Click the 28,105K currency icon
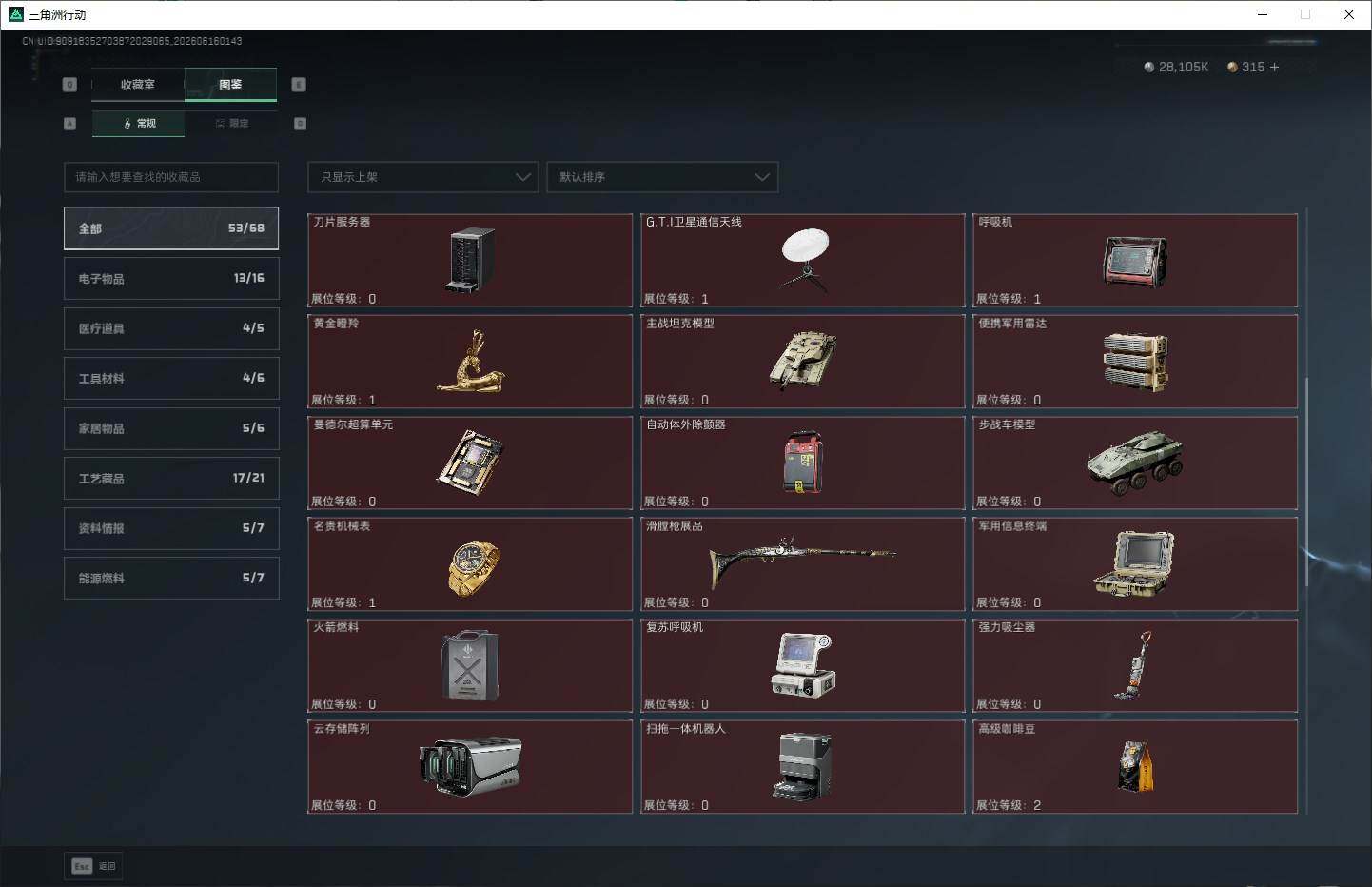Image resolution: width=1372 pixels, height=887 pixels. [x=1149, y=67]
